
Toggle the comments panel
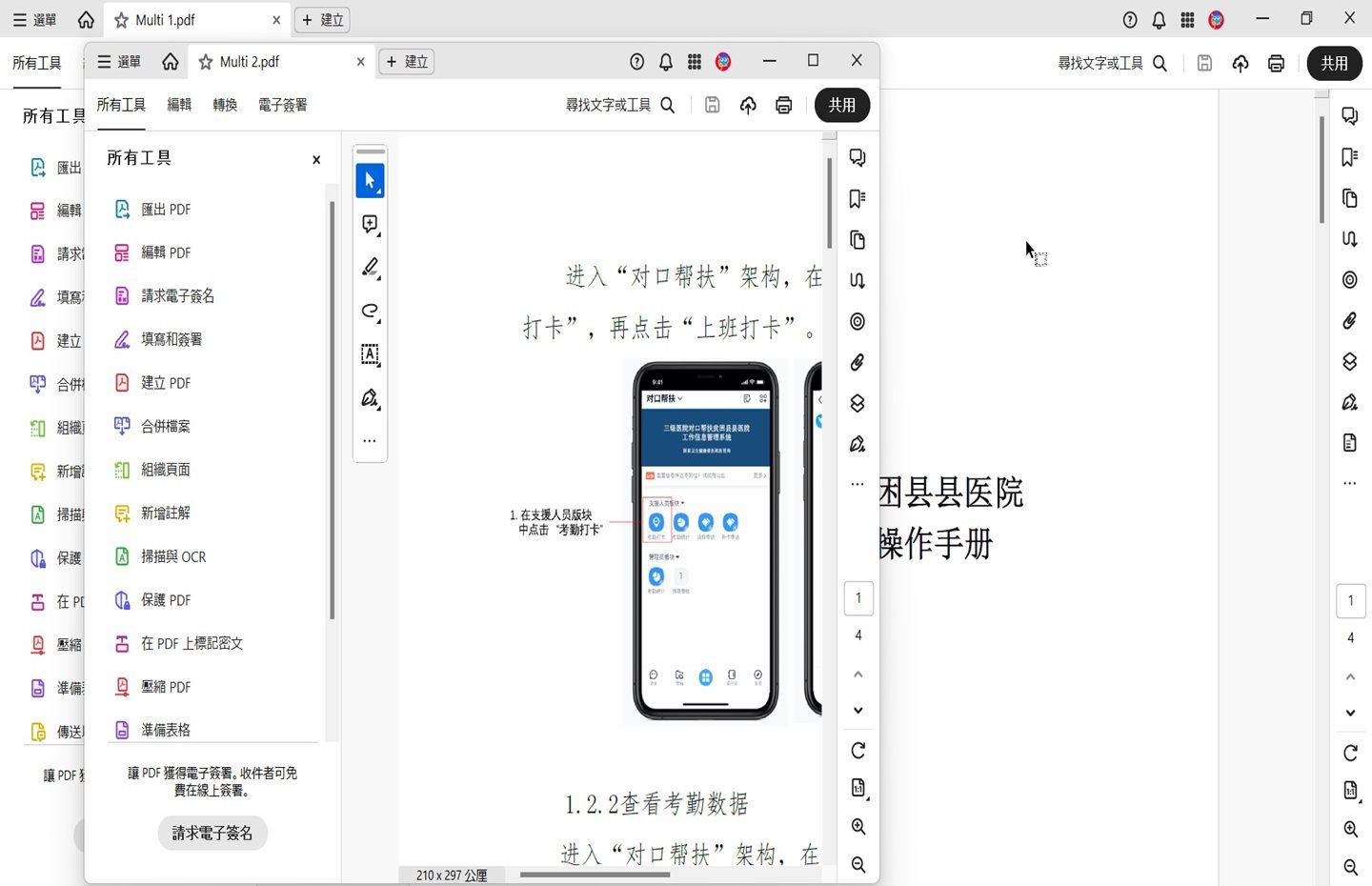857,157
